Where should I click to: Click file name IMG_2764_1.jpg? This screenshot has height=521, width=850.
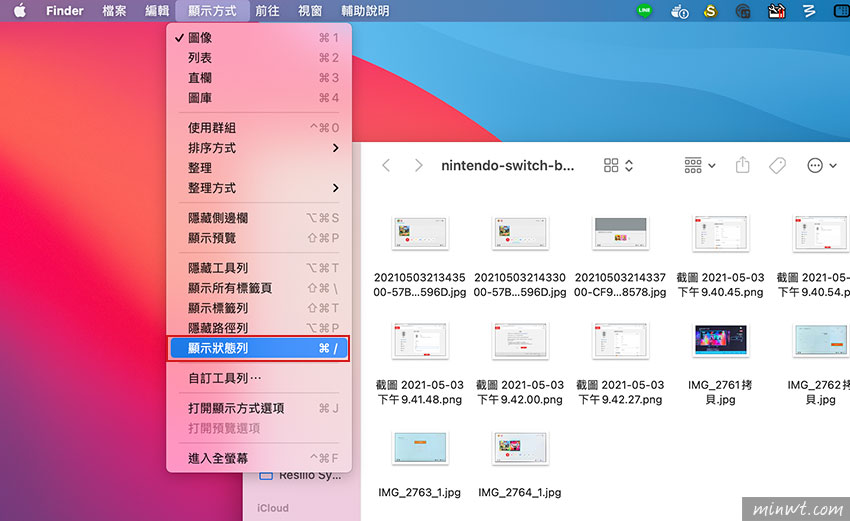(x=520, y=492)
